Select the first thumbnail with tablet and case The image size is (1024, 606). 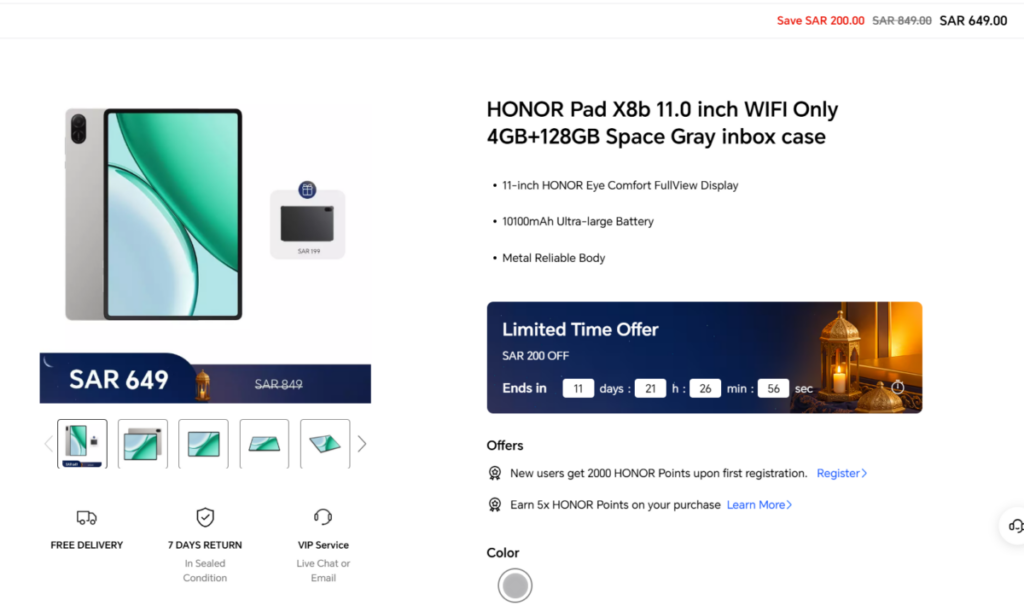(82, 444)
